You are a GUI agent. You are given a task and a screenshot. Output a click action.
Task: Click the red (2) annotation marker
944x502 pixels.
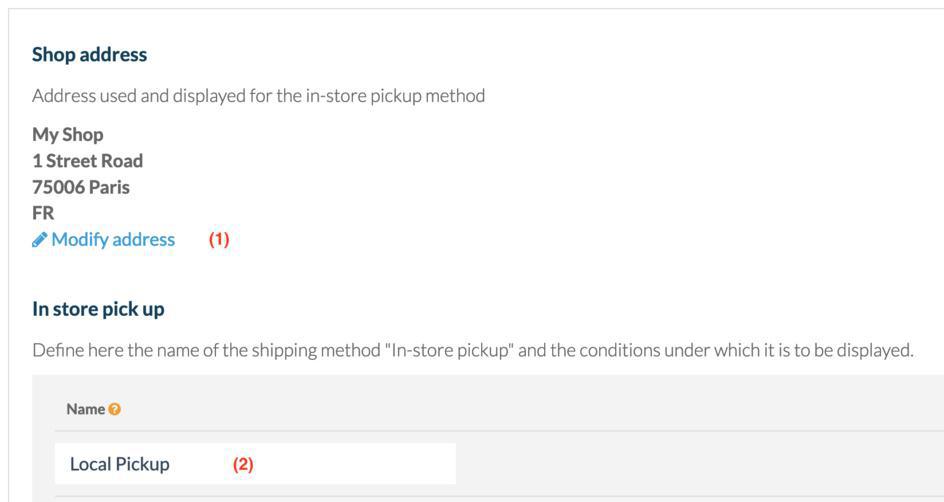coord(243,464)
